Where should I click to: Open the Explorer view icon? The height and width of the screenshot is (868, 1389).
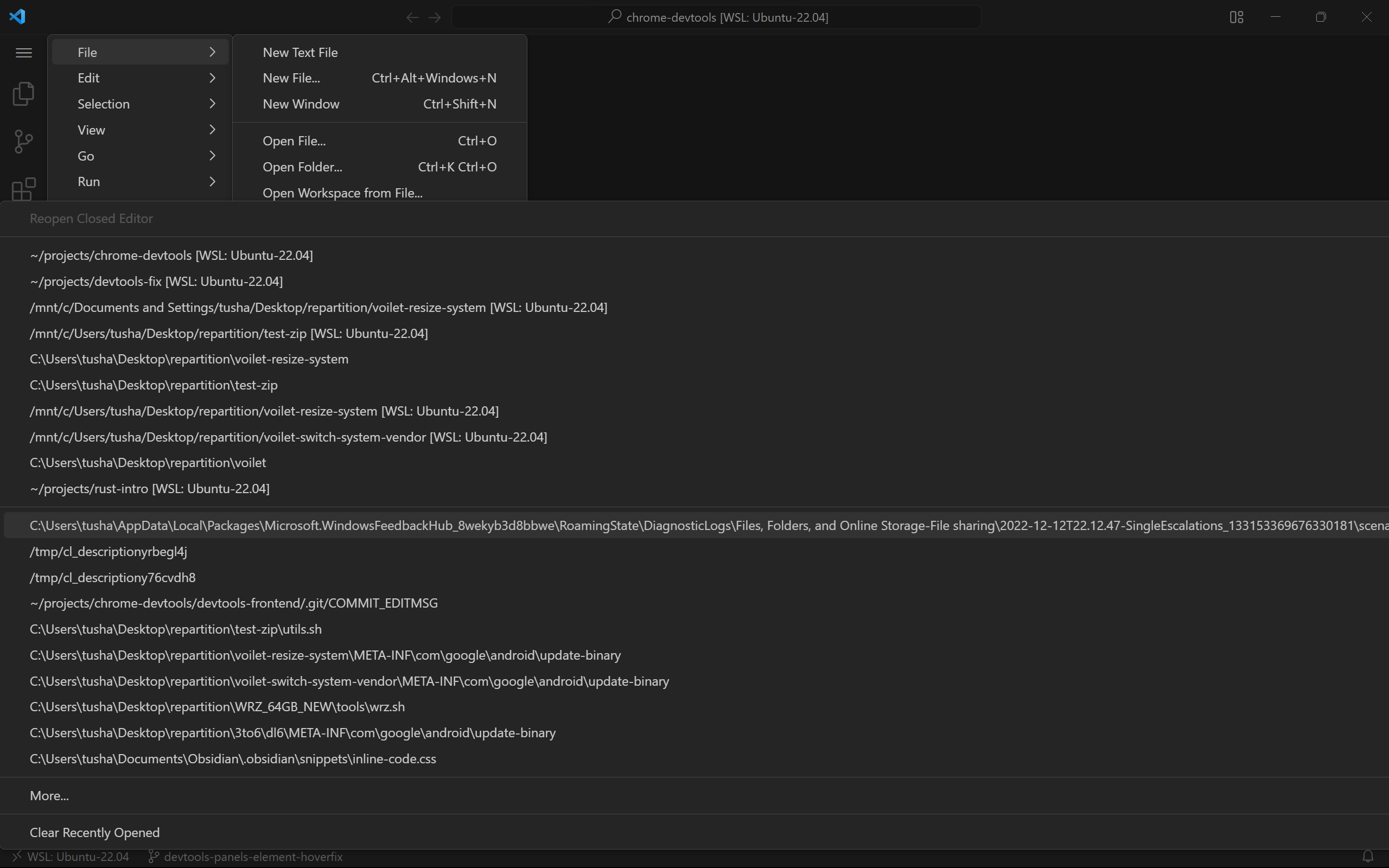coord(23,93)
